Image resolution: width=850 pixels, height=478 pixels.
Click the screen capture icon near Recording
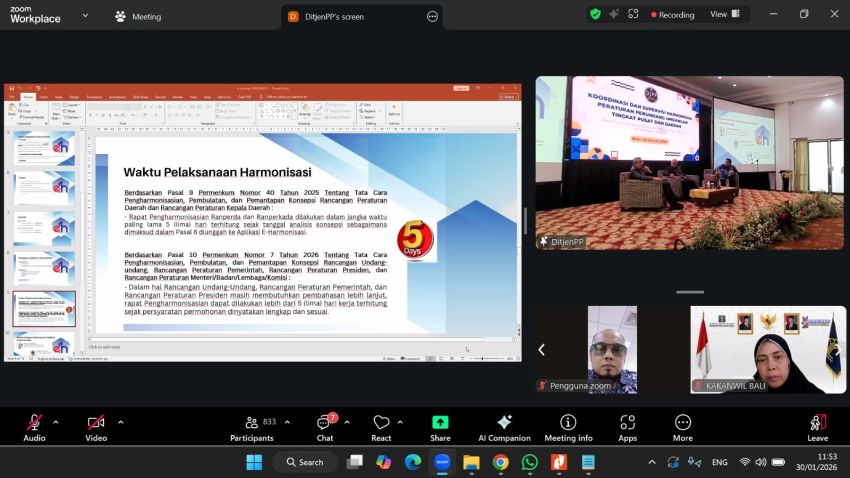633,15
